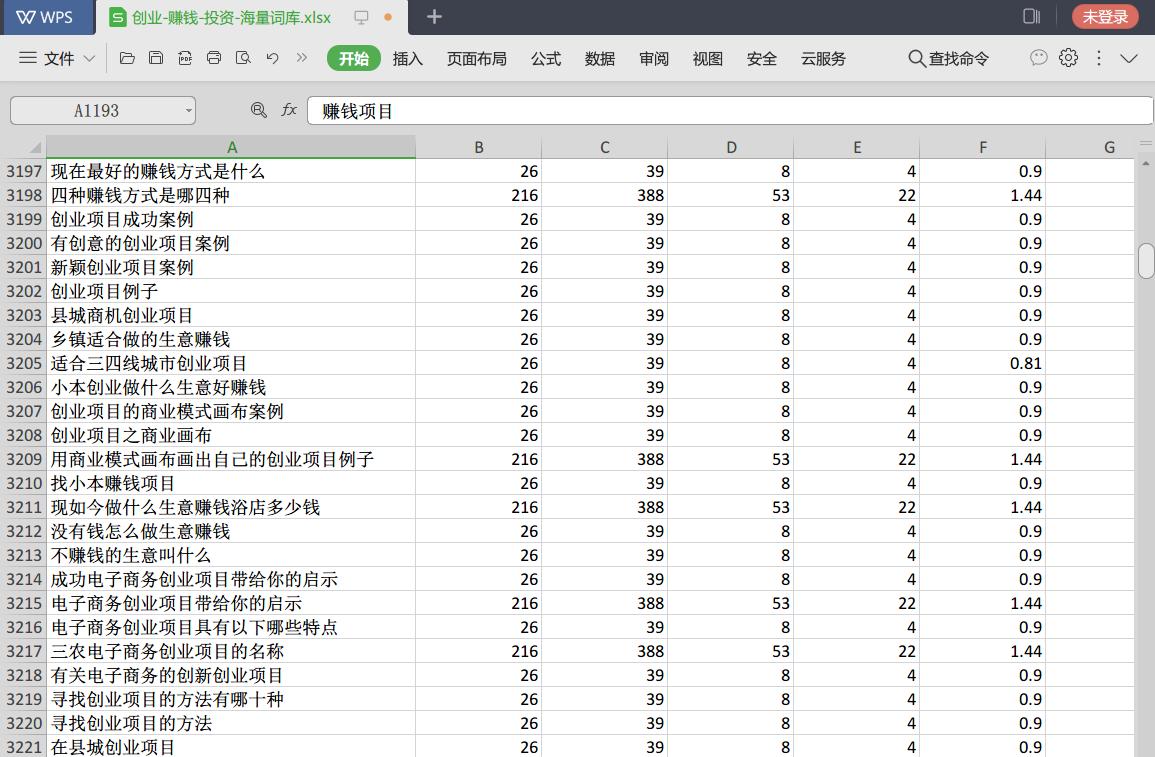1155x757 pixels.
Task: Click the scrollbar up arrow
Action: [1145, 163]
